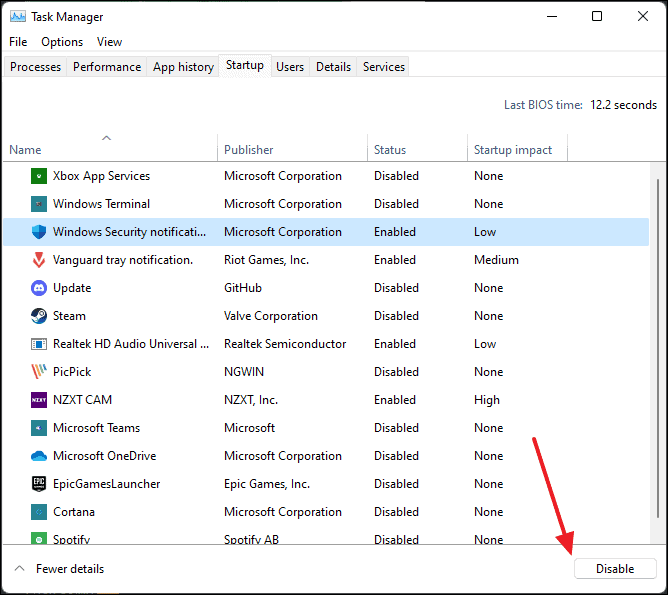
Task: Select the NZXT CAM entry name
Action: [x=82, y=400]
